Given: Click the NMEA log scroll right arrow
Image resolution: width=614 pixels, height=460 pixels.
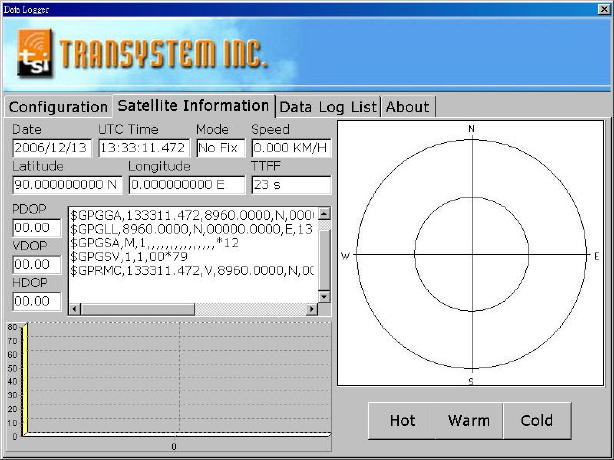Looking at the screenshot, I should tap(312, 309).
